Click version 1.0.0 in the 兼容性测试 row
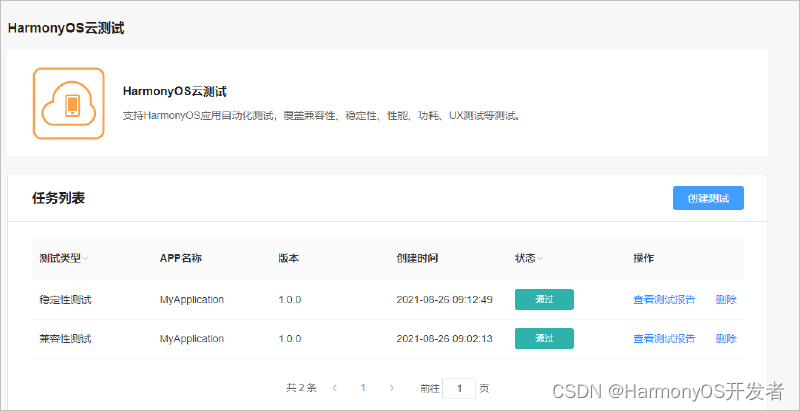 point(290,339)
